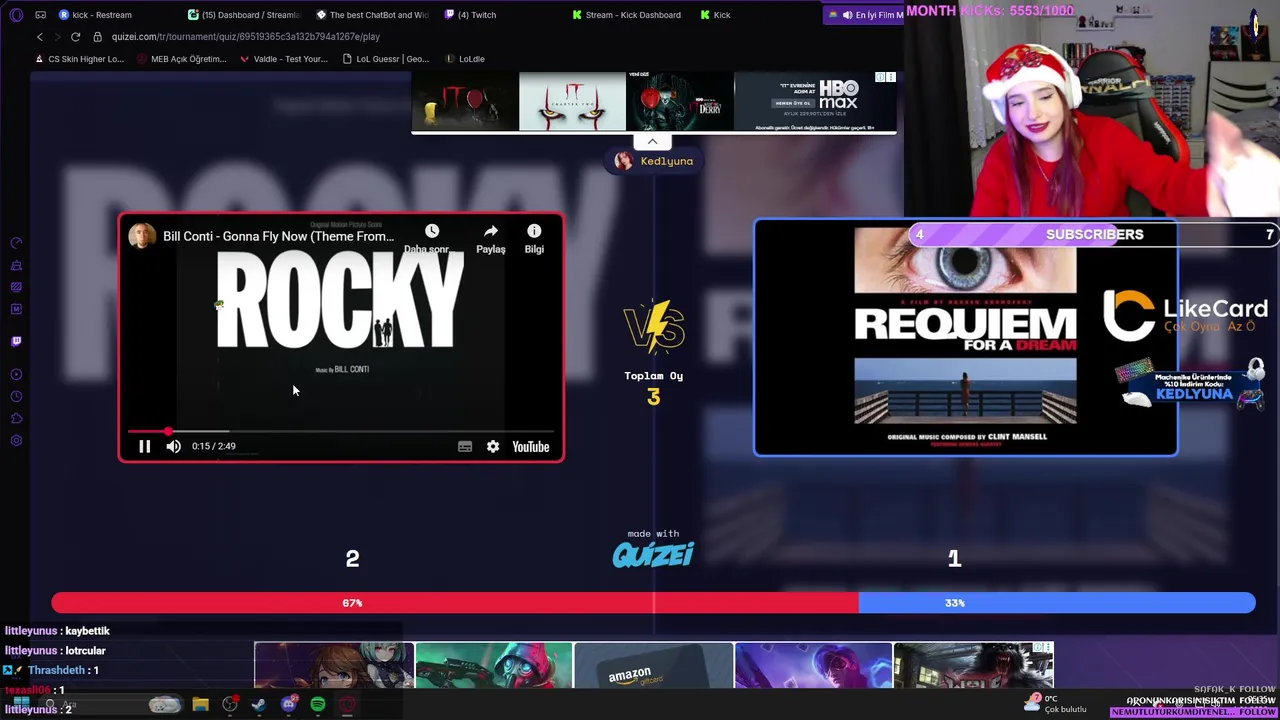Click the Watch Later clock icon
The image size is (1280, 720).
tap(432, 231)
